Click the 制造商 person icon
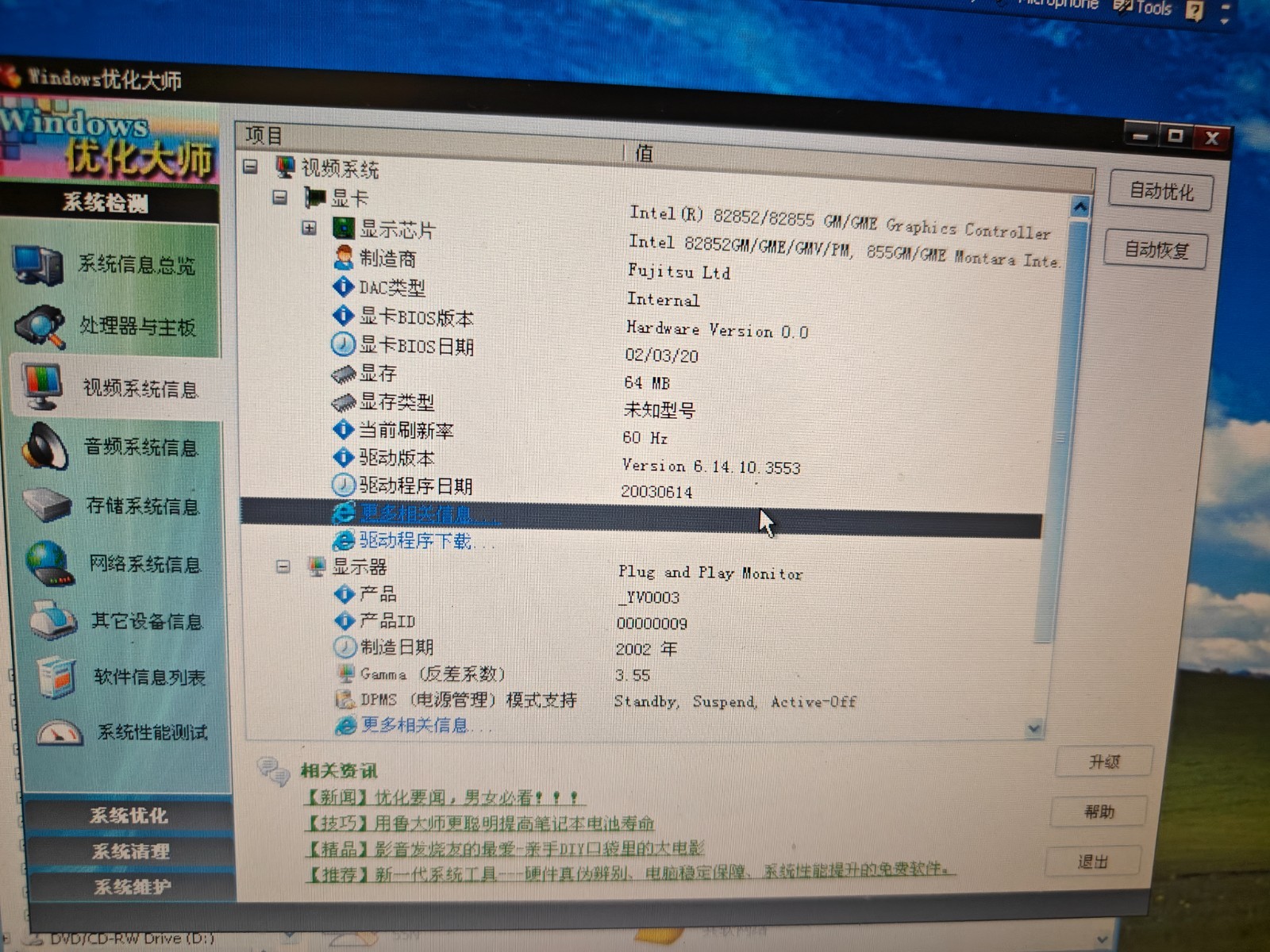This screenshot has height=952, width=1270. click(x=343, y=257)
